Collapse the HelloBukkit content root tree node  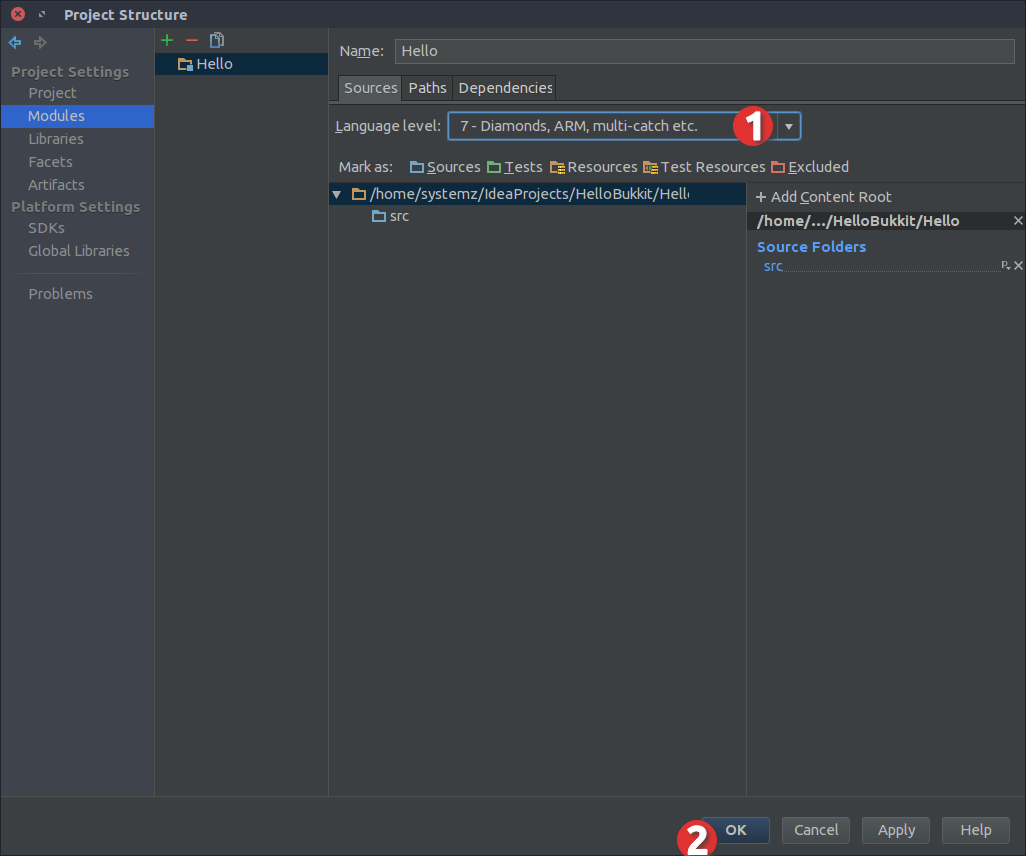(x=337, y=194)
